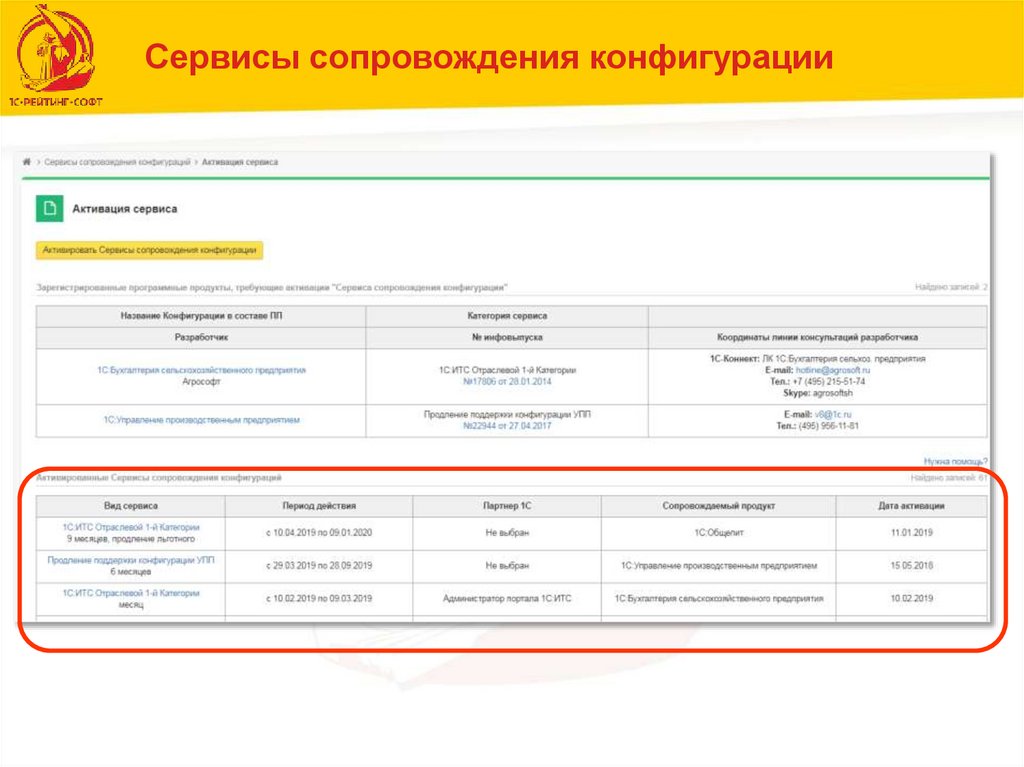This screenshot has height=767, width=1024.
Task: Click 1С:ИТС Отраслевой 1-й Категории category cell
Action: (x=507, y=370)
